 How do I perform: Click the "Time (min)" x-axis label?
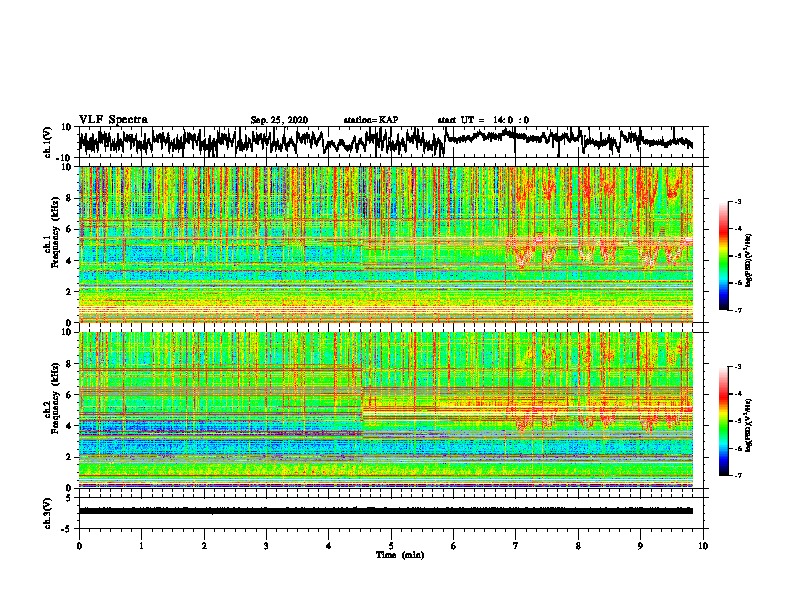tap(400, 555)
